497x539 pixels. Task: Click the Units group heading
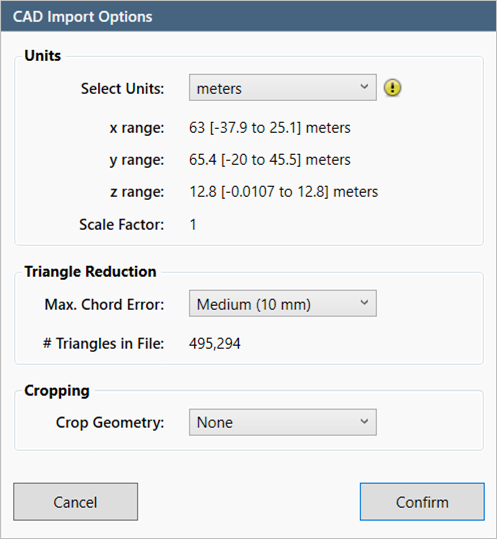click(43, 56)
